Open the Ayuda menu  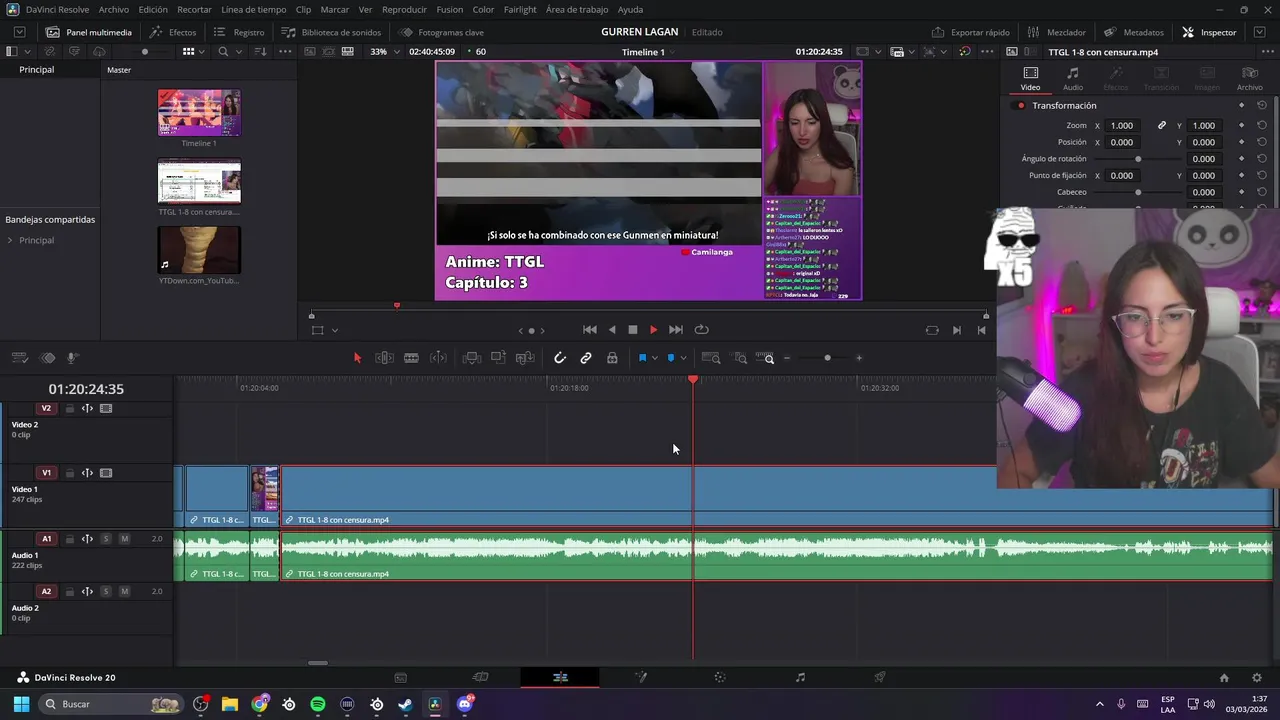pos(630,9)
